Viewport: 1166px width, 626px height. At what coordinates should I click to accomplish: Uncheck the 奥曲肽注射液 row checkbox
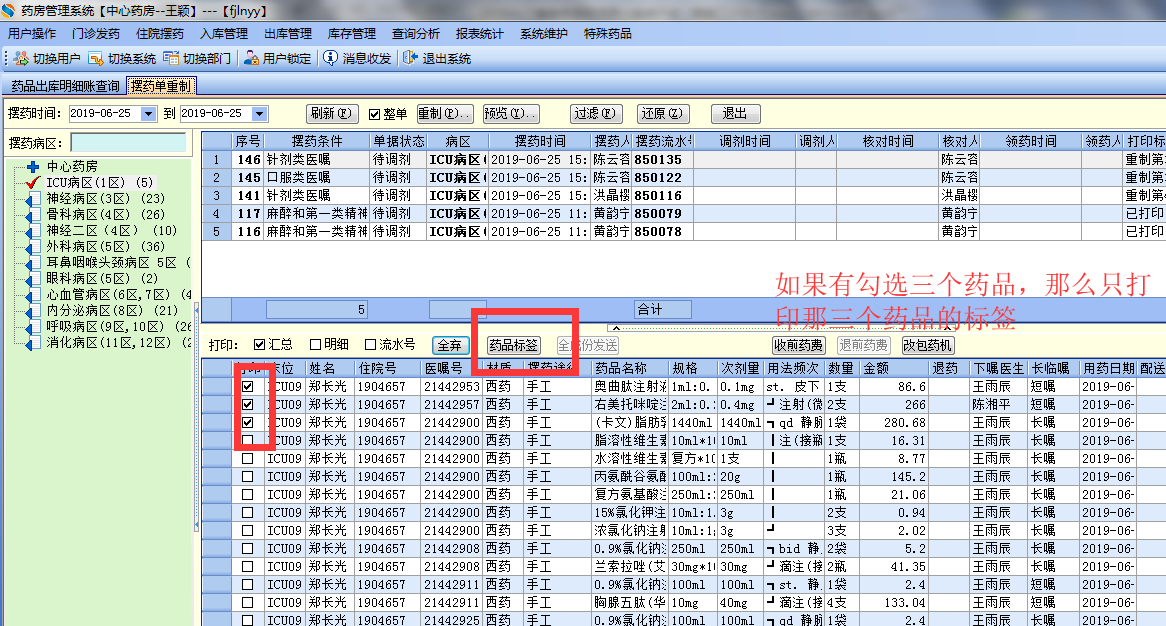coord(248,387)
